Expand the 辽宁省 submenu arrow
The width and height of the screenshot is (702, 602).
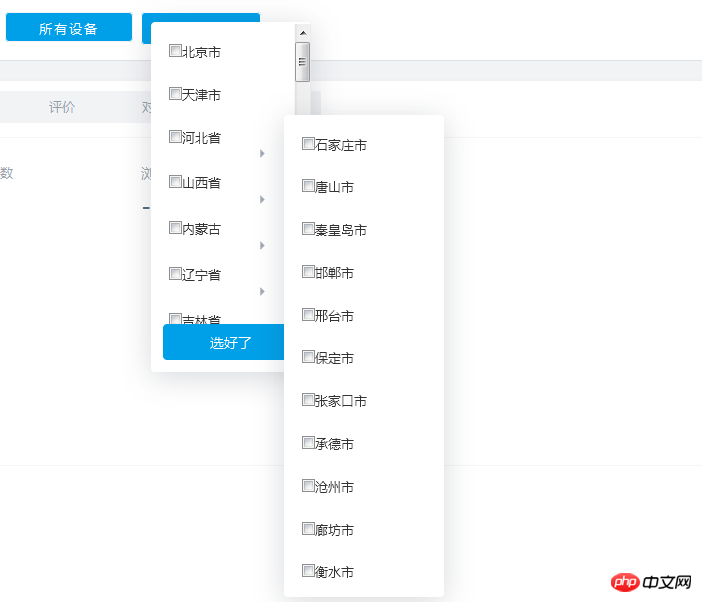tap(262, 291)
